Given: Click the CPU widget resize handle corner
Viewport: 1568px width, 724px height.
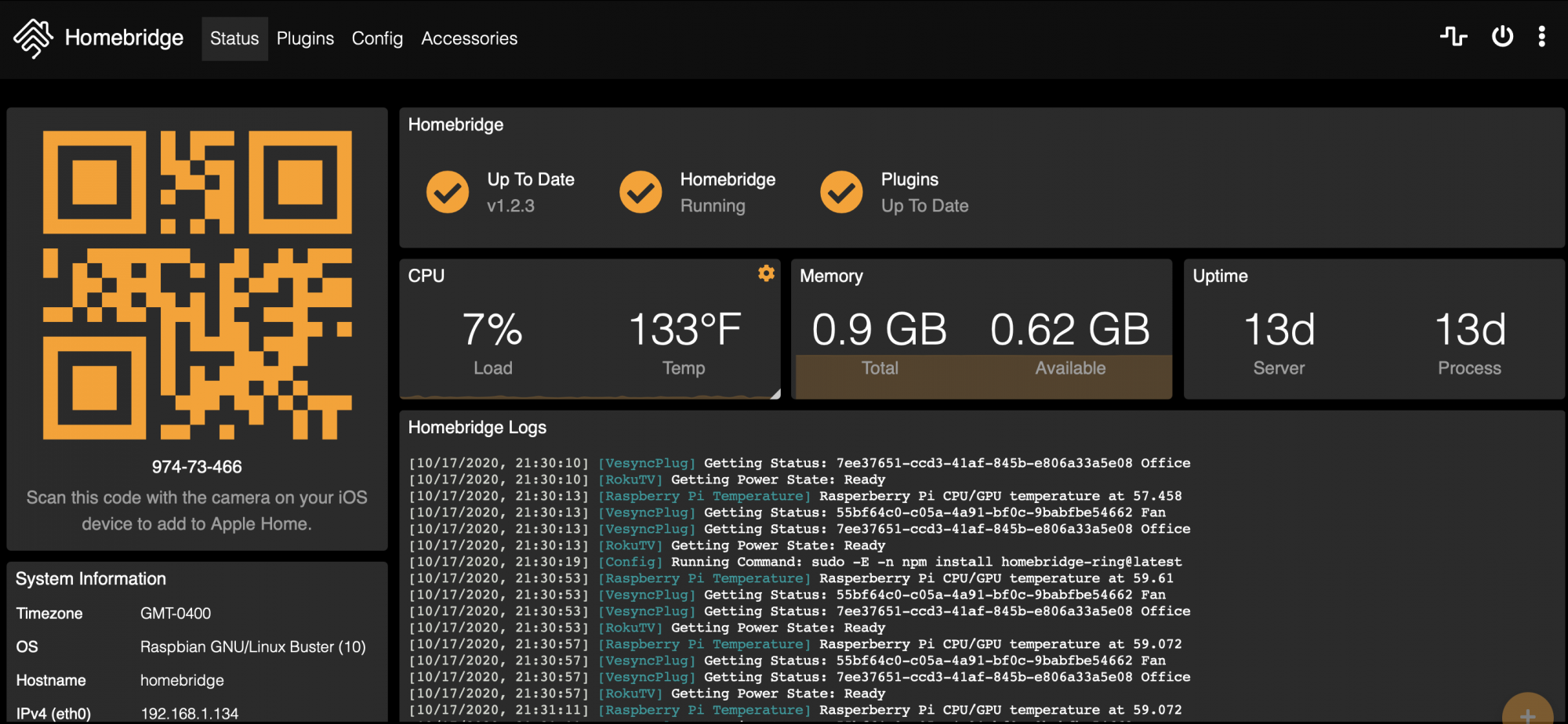Looking at the screenshot, I should (x=775, y=394).
